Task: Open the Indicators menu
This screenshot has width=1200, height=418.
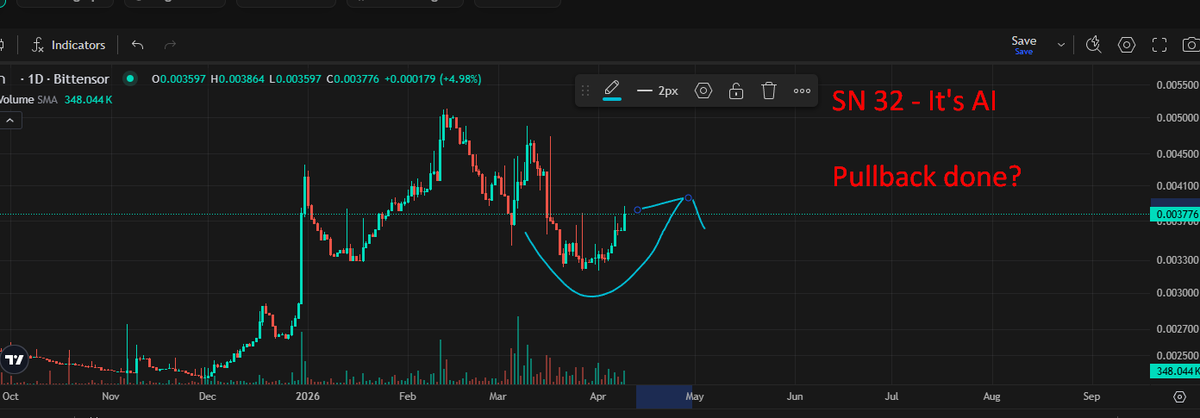Action: [68, 45]
